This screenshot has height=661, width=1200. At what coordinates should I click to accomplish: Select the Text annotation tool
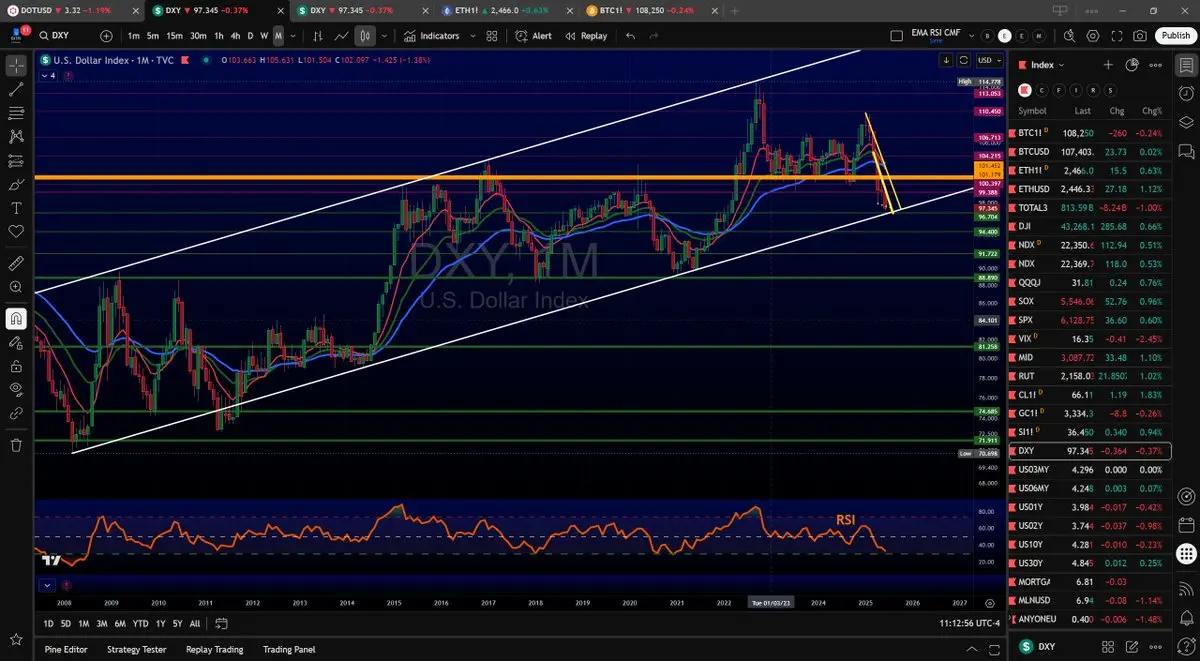point(16,208)
